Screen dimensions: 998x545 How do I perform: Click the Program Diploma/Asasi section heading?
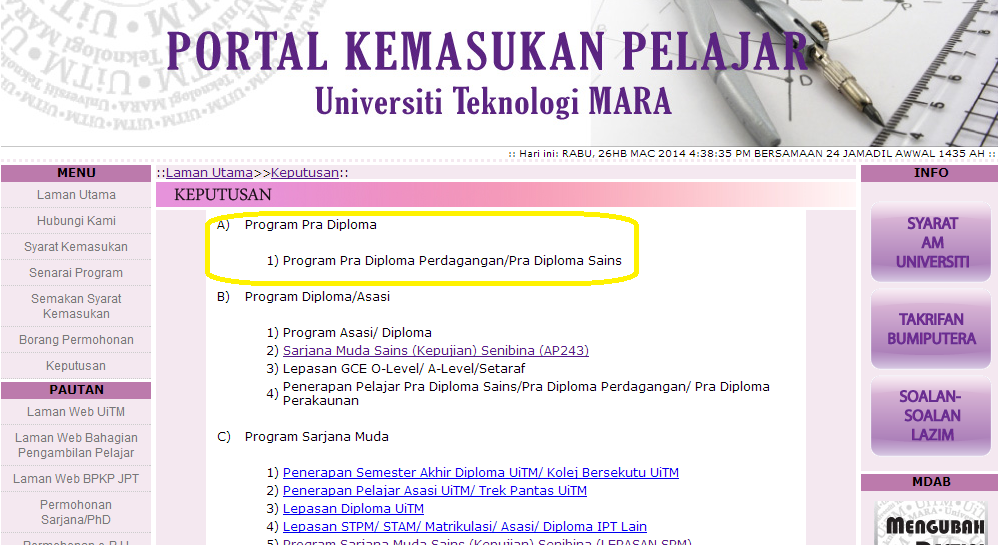click(x=317, y=297)
